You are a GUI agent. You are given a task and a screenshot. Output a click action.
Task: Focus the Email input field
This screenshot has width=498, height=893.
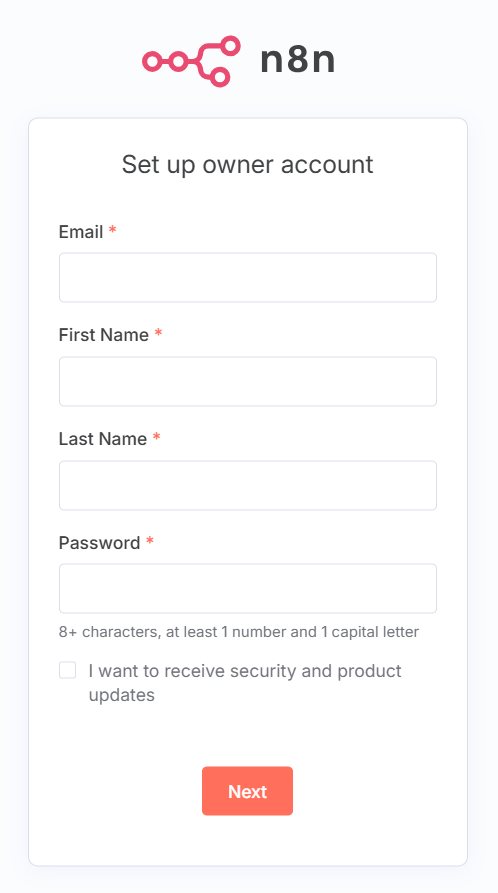pyautogui.click(x=248, y=277)
